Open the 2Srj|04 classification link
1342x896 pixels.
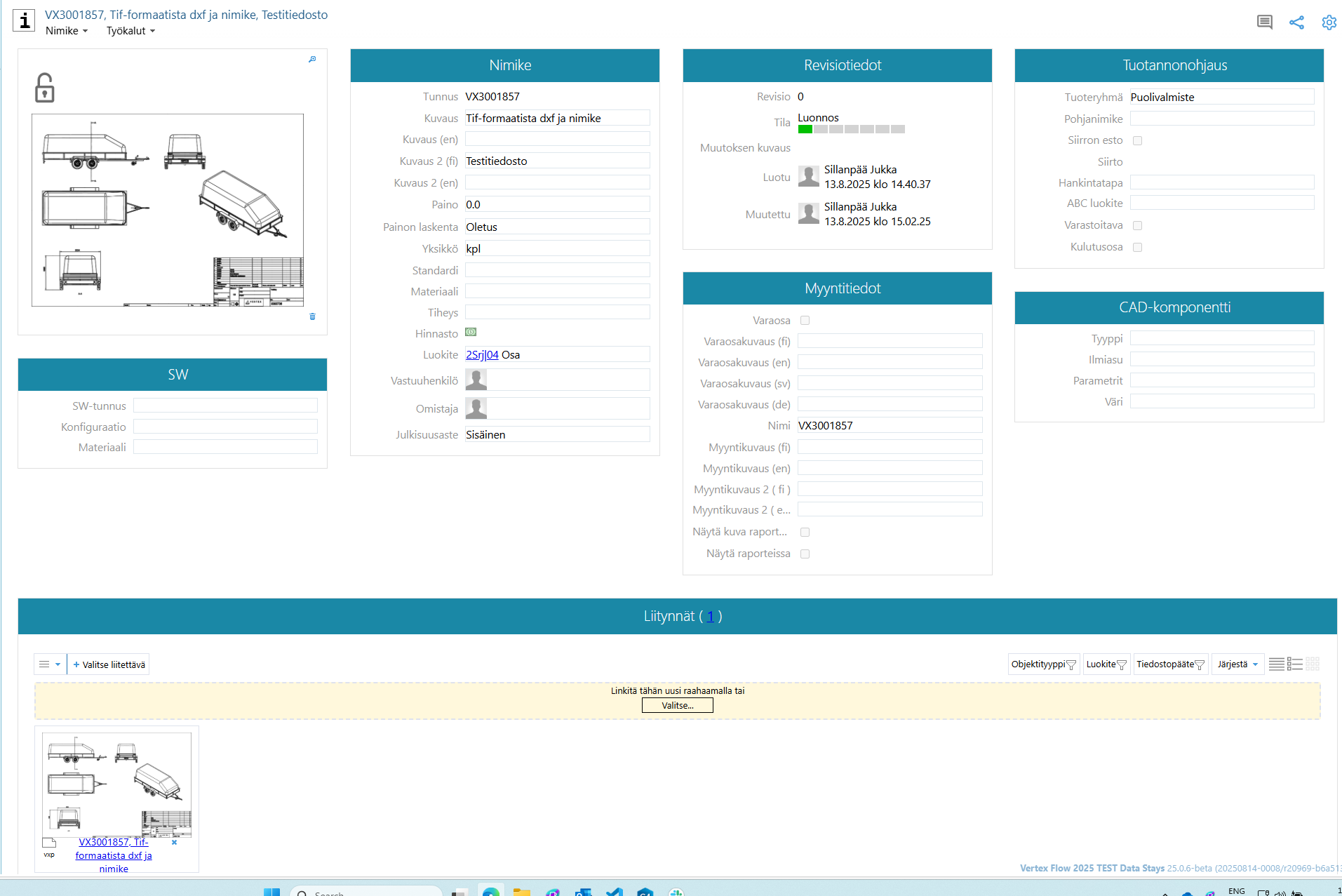coord(482,355)
